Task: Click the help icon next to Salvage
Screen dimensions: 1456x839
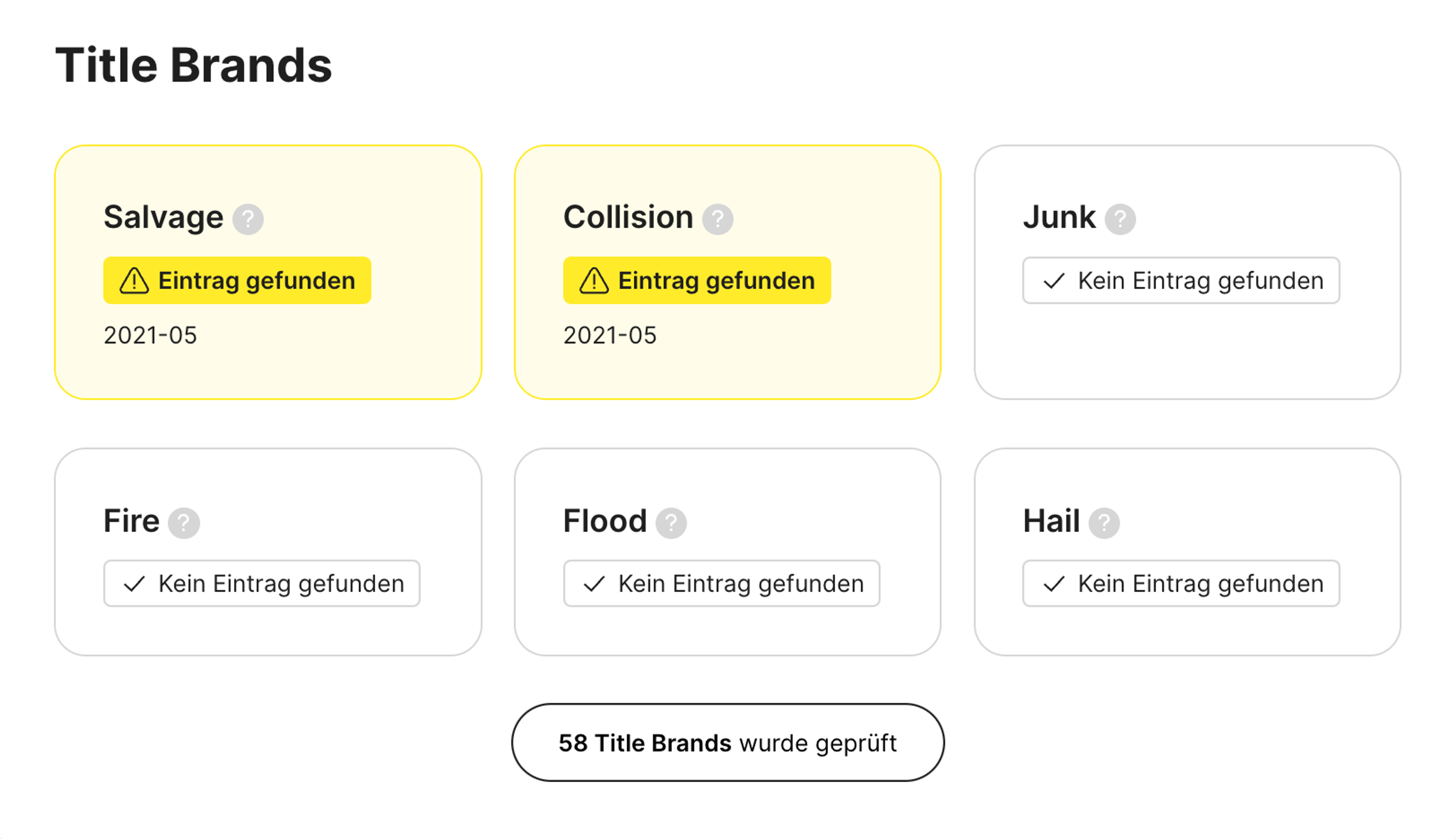Action: click(248, 219)
